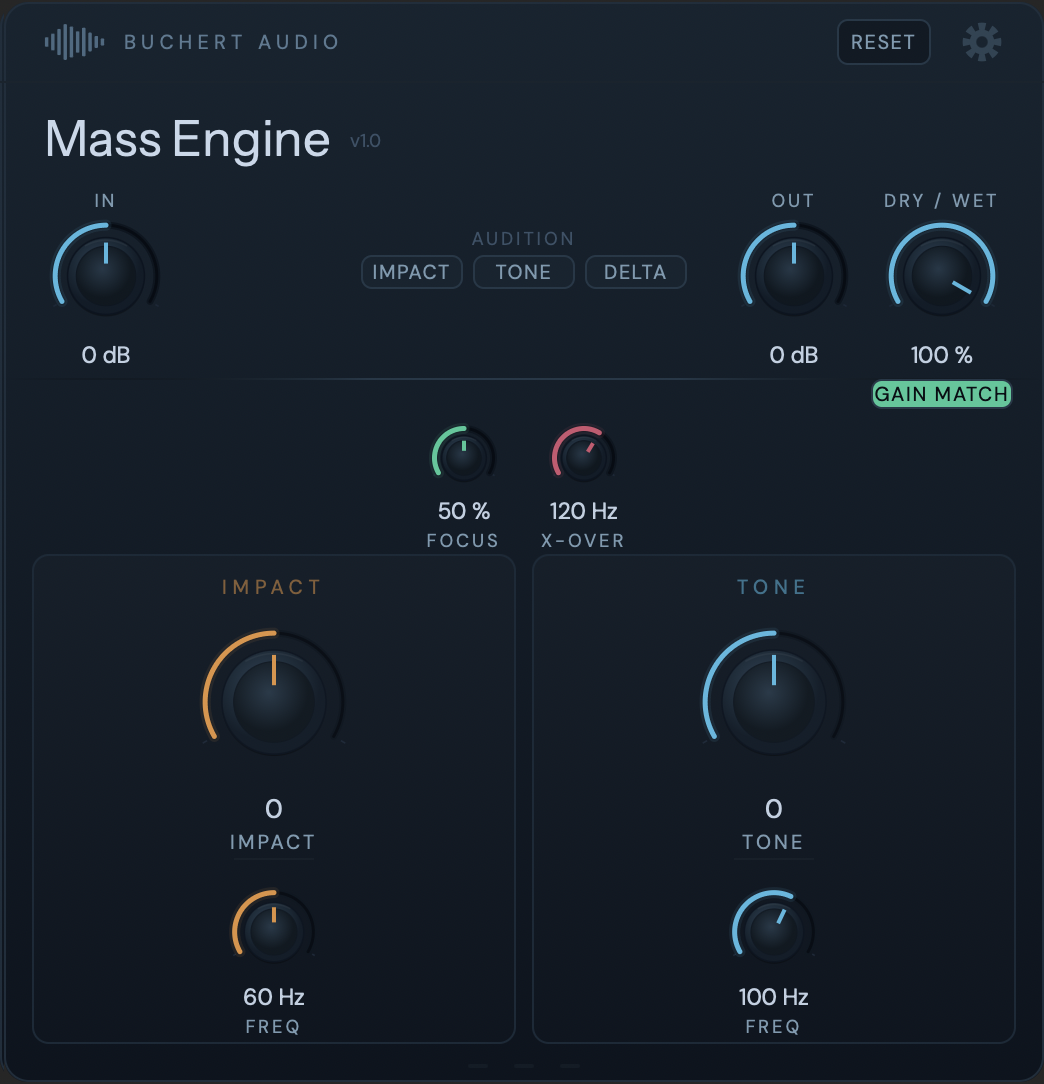
Task: Click the blue TONE FREQ knob
Action: click(772, 929)
